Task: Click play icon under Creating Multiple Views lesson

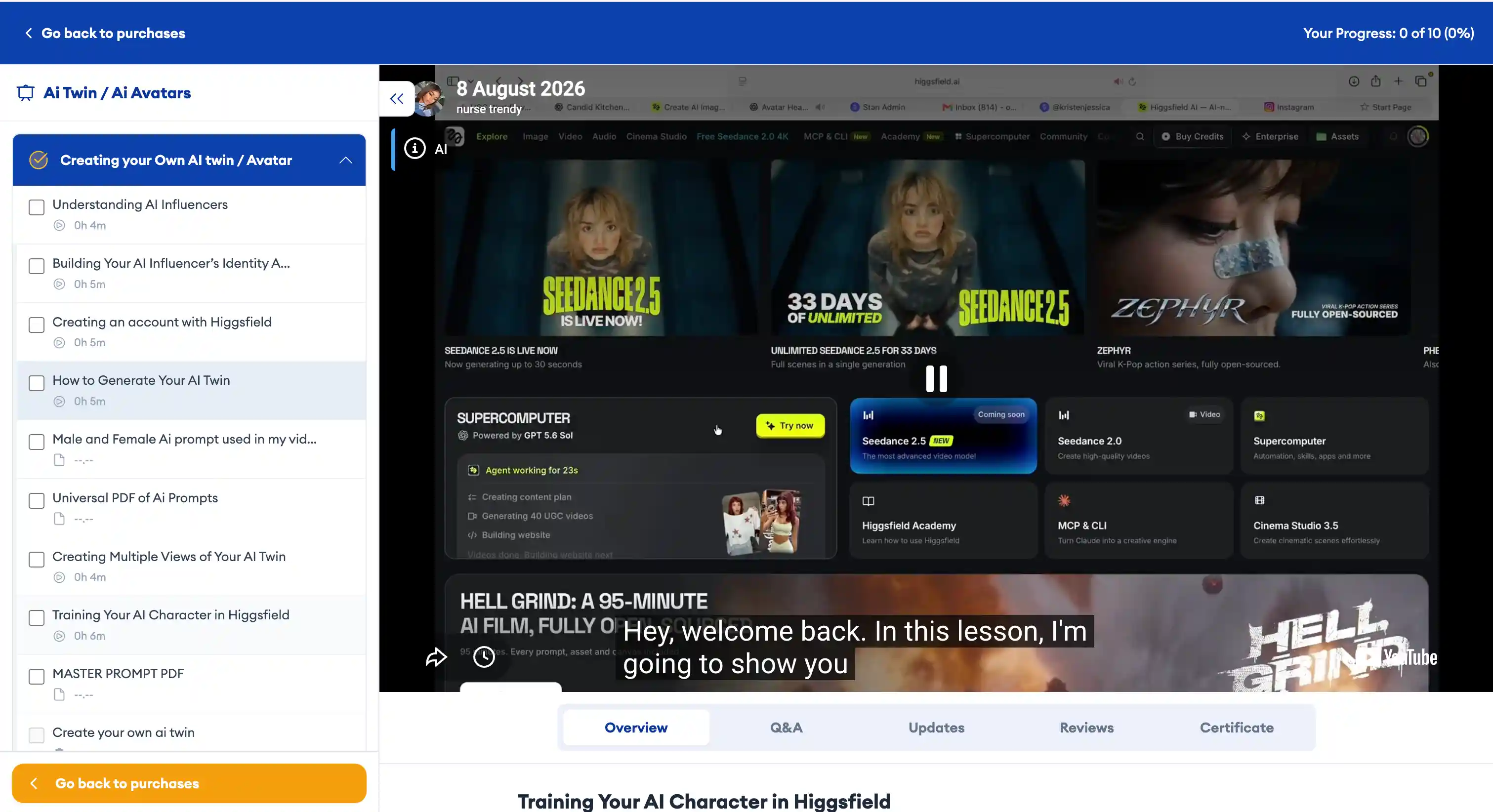Action: tap(59, 577)
